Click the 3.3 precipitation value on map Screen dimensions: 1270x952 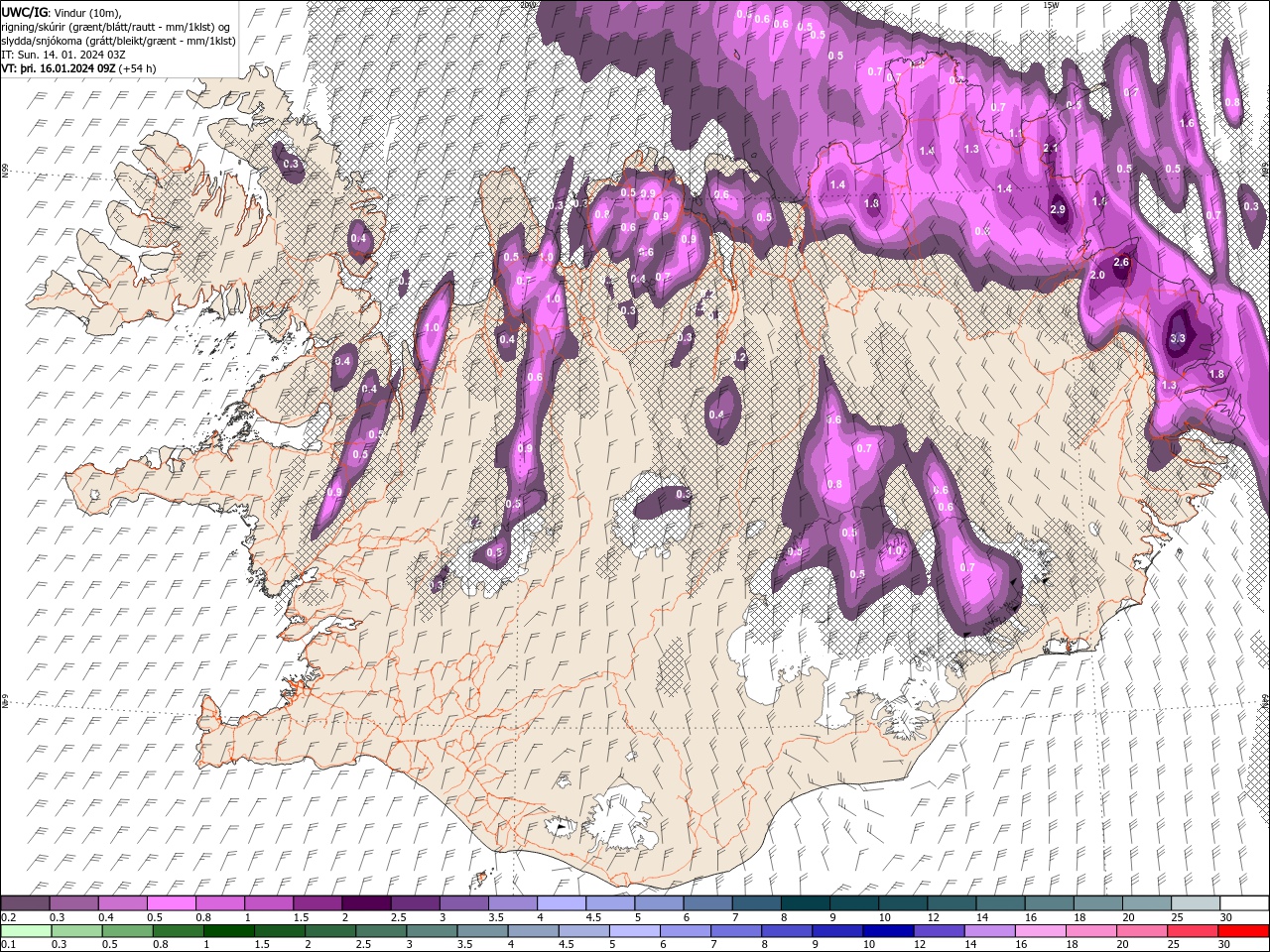pyautogui.click(x=1178, y=338)
